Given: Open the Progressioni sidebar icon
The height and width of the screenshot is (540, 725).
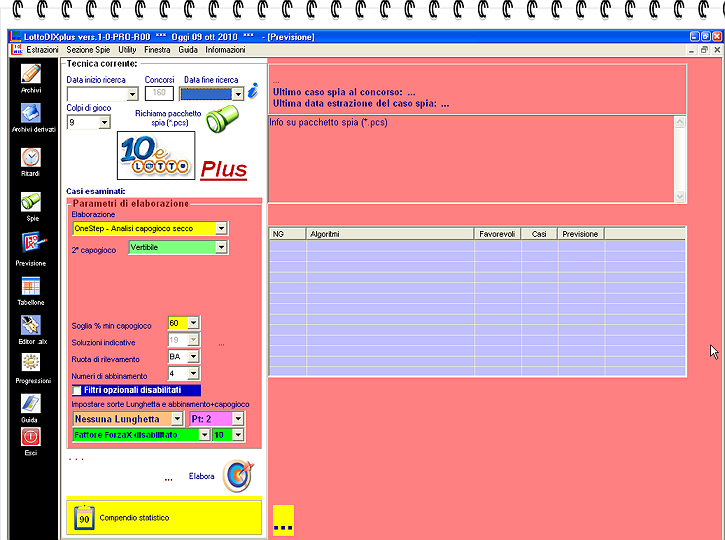Looking at the screenshot, I should tap(31, 363).
